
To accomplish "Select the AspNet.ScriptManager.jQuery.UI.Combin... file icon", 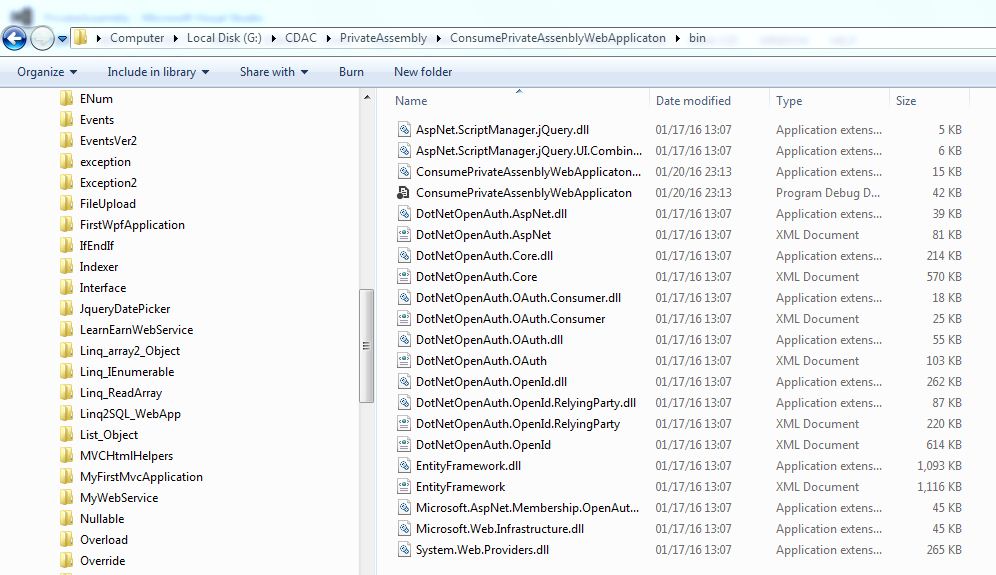I will click(403, 151).
